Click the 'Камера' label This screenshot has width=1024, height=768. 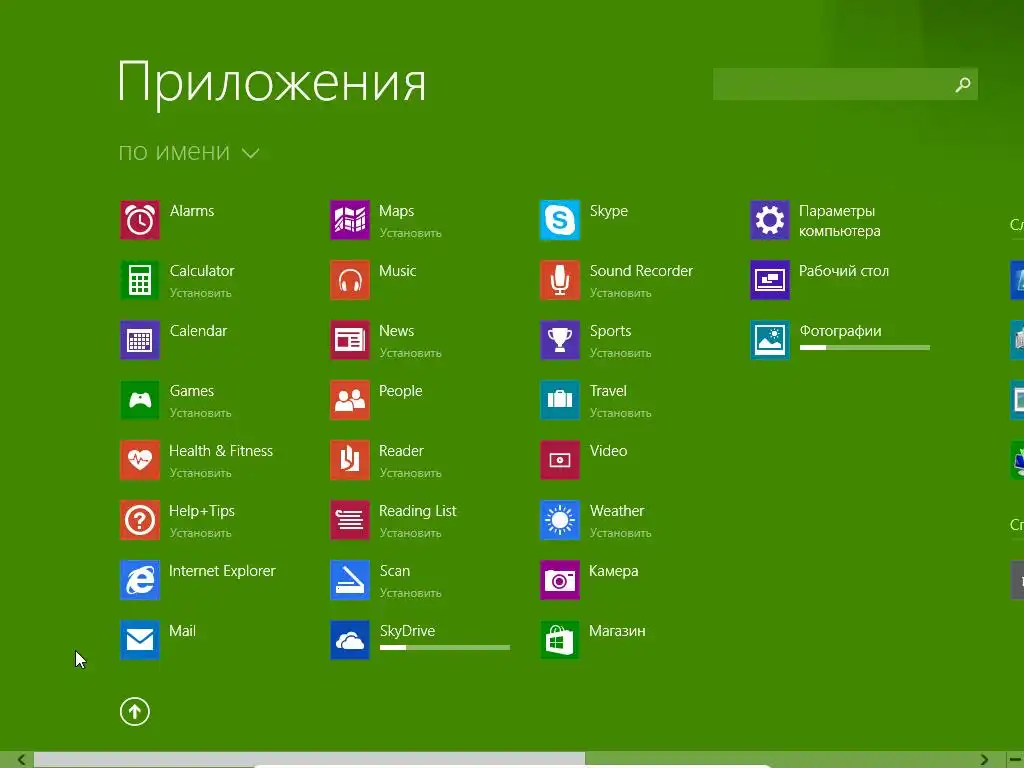[x=614, y=571]
